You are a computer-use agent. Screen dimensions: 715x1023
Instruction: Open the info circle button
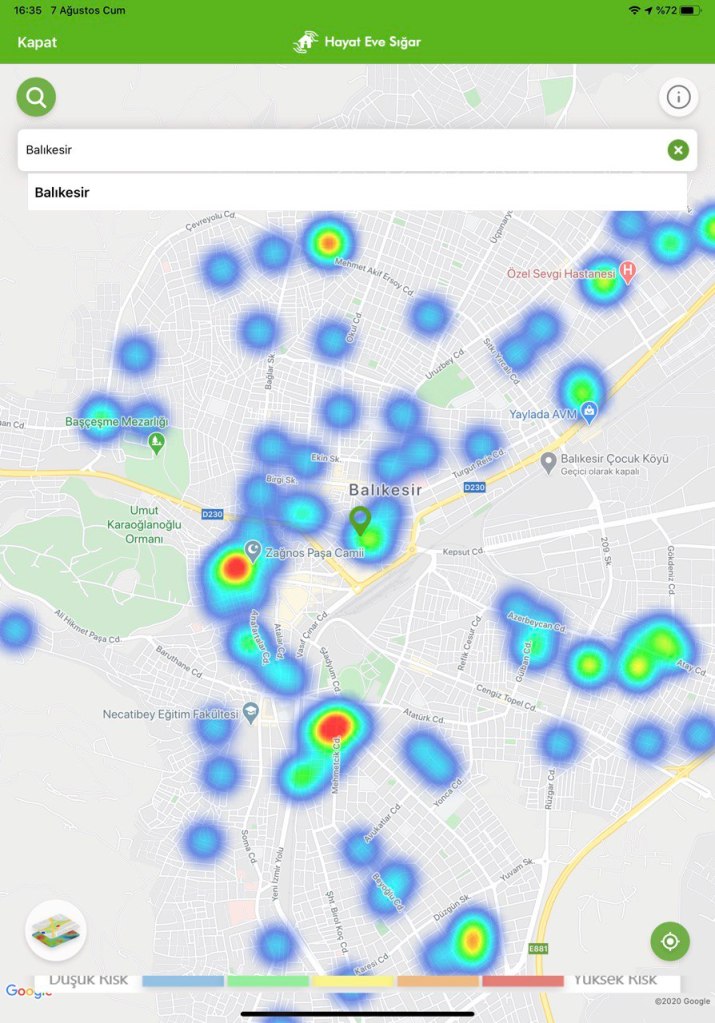coord(679,97)
